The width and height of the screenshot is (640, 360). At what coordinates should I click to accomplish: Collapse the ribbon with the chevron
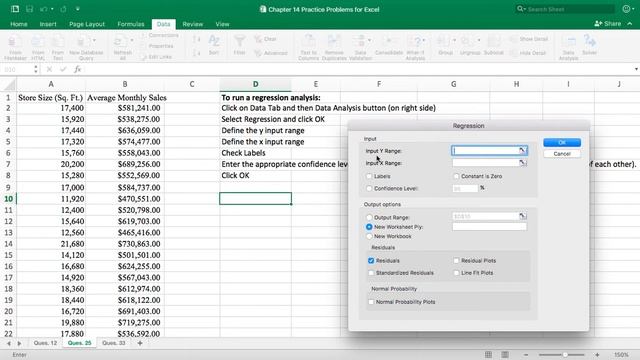[630, 24]
